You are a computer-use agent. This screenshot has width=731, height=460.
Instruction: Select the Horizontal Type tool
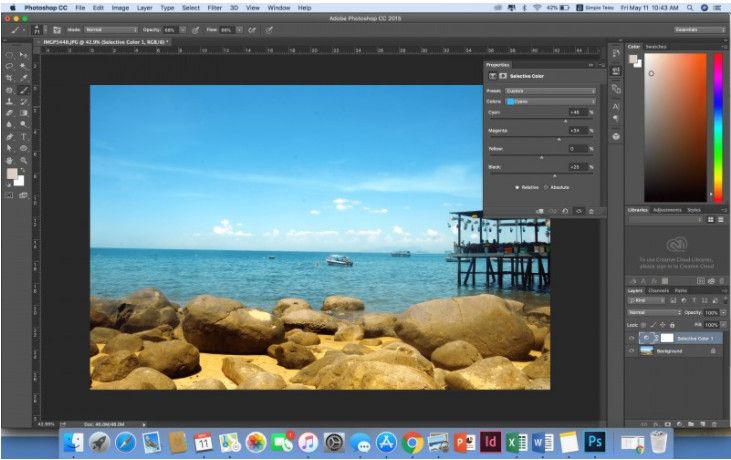[23, 137]
